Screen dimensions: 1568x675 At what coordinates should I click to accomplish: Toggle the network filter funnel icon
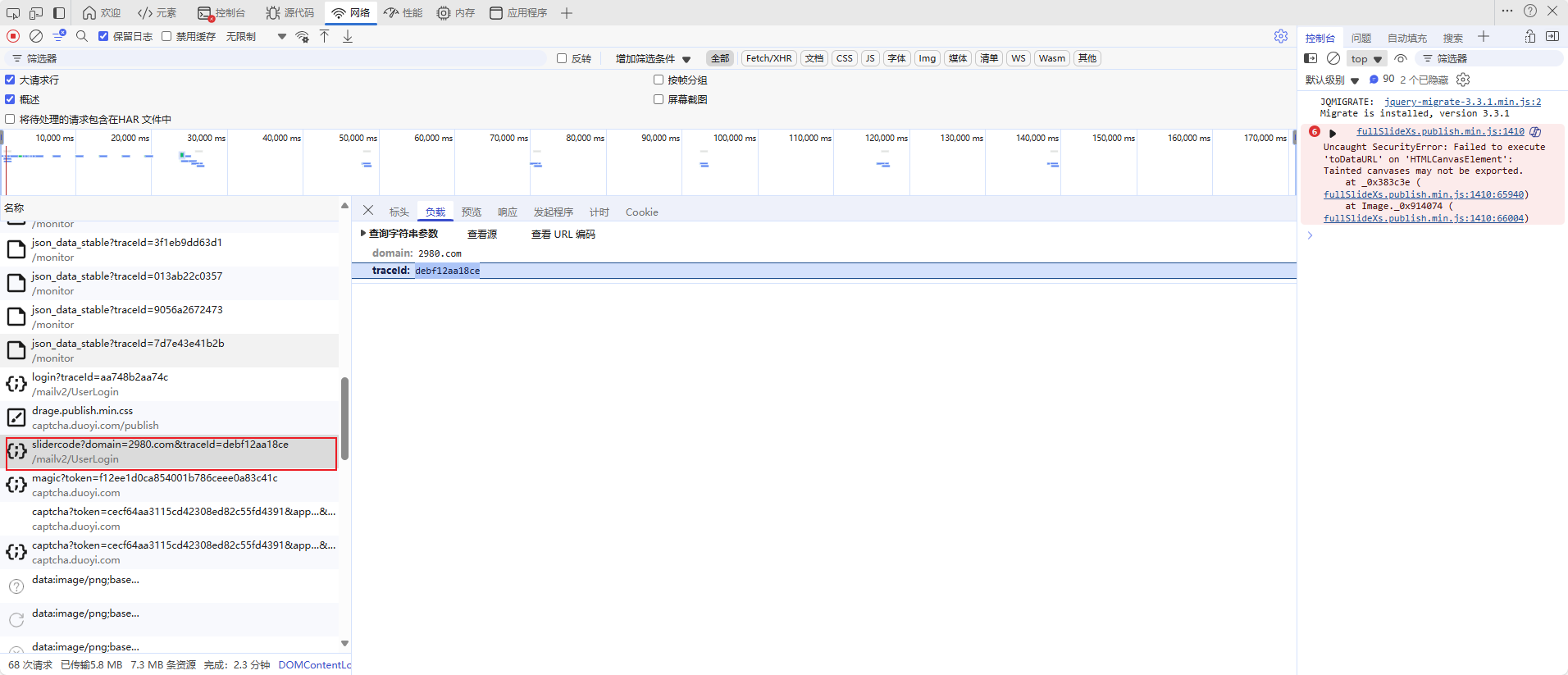click(x=59, y=36)
